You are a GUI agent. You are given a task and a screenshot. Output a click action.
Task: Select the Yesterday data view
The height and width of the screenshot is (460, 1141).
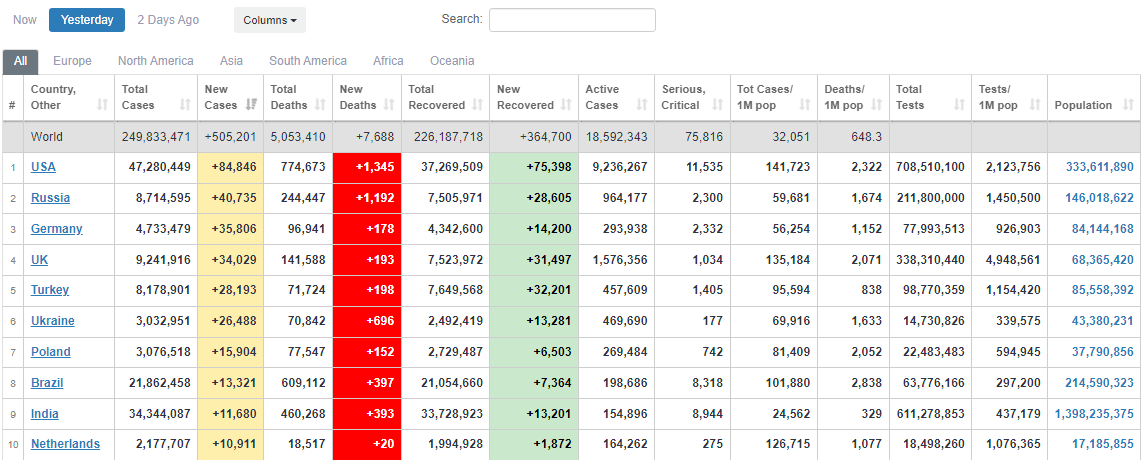[x=87, y=20]
